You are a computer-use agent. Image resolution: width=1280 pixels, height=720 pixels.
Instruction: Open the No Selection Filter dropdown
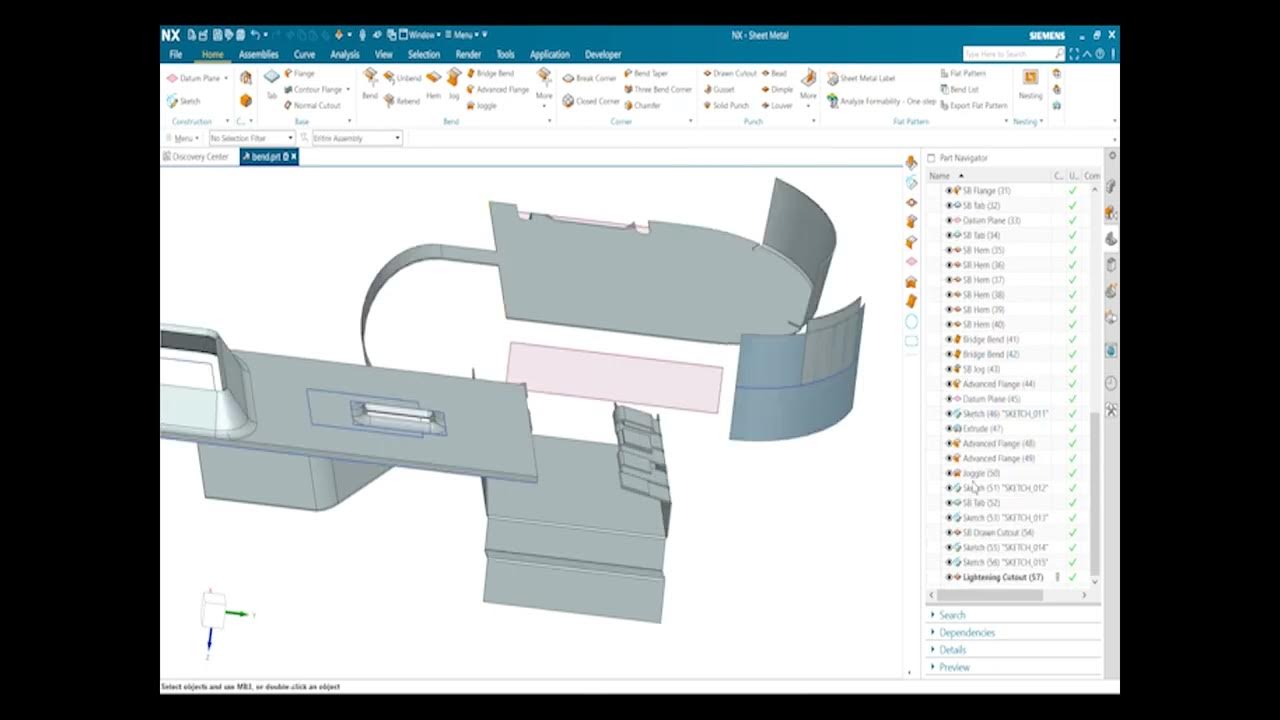coord(251,138)
